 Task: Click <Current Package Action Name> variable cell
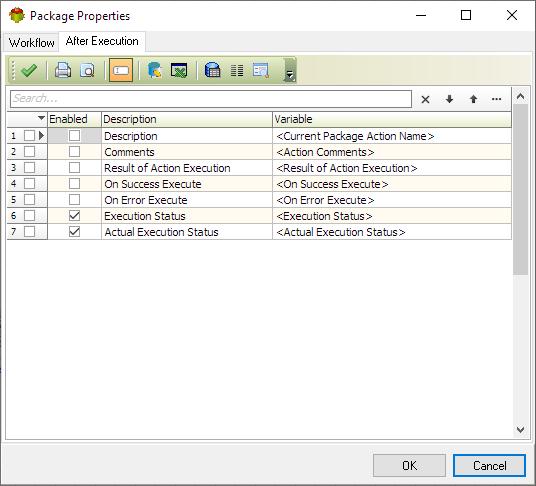click(x=392, y=136)
